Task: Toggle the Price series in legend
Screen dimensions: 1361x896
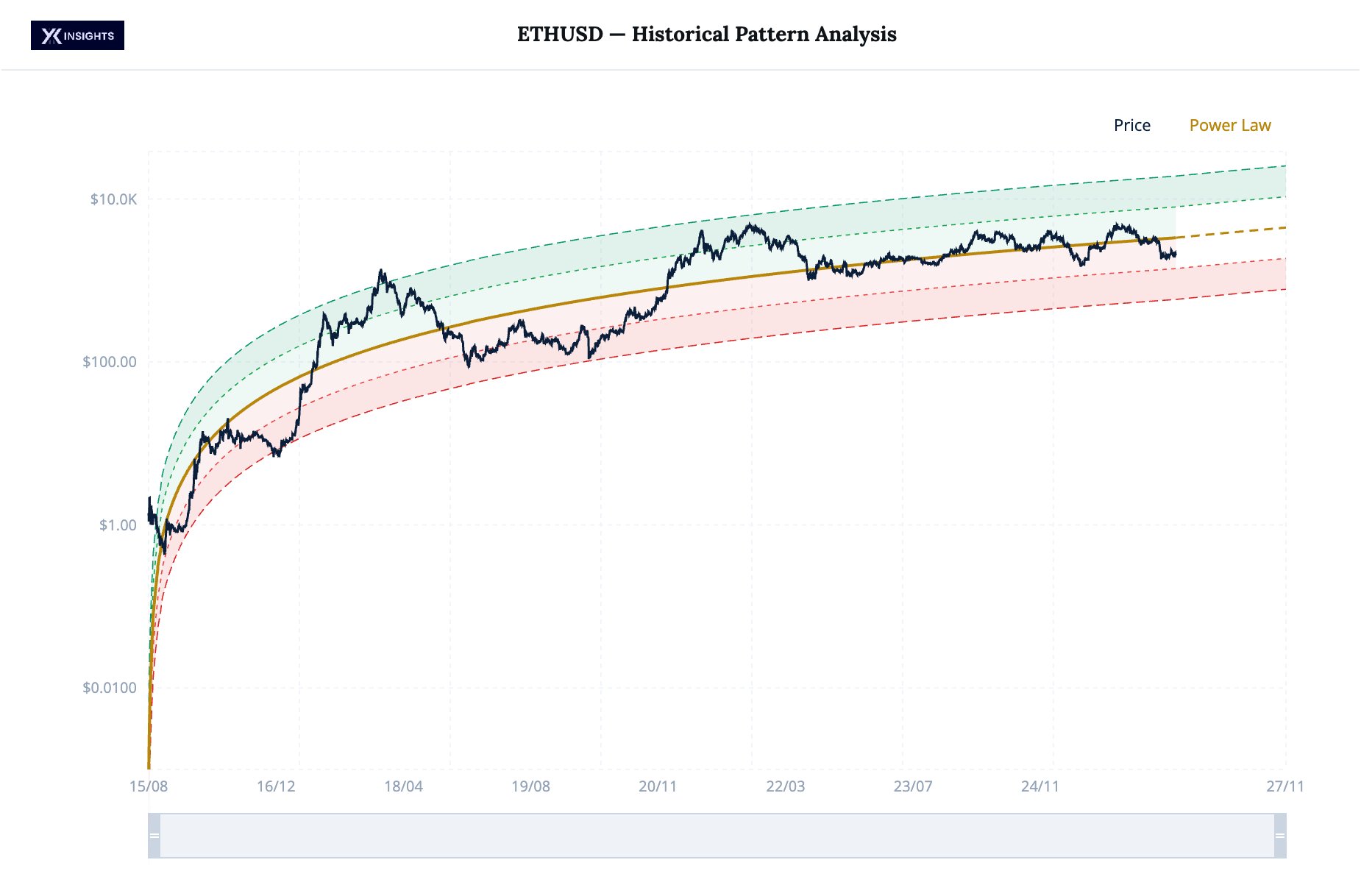Action: (1131, 126)
